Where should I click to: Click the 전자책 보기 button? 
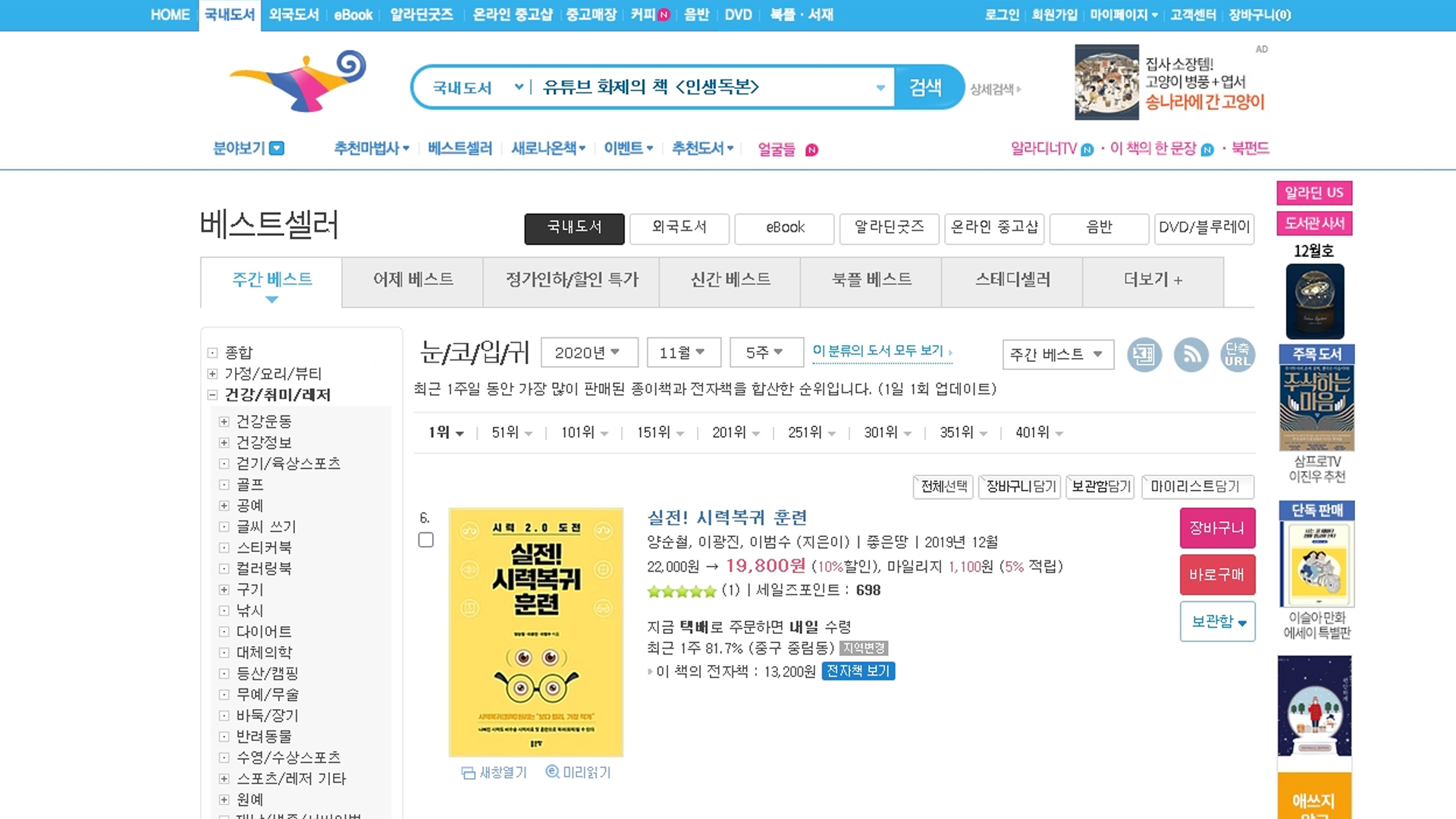pyautogui.click(x=858, y=671)
